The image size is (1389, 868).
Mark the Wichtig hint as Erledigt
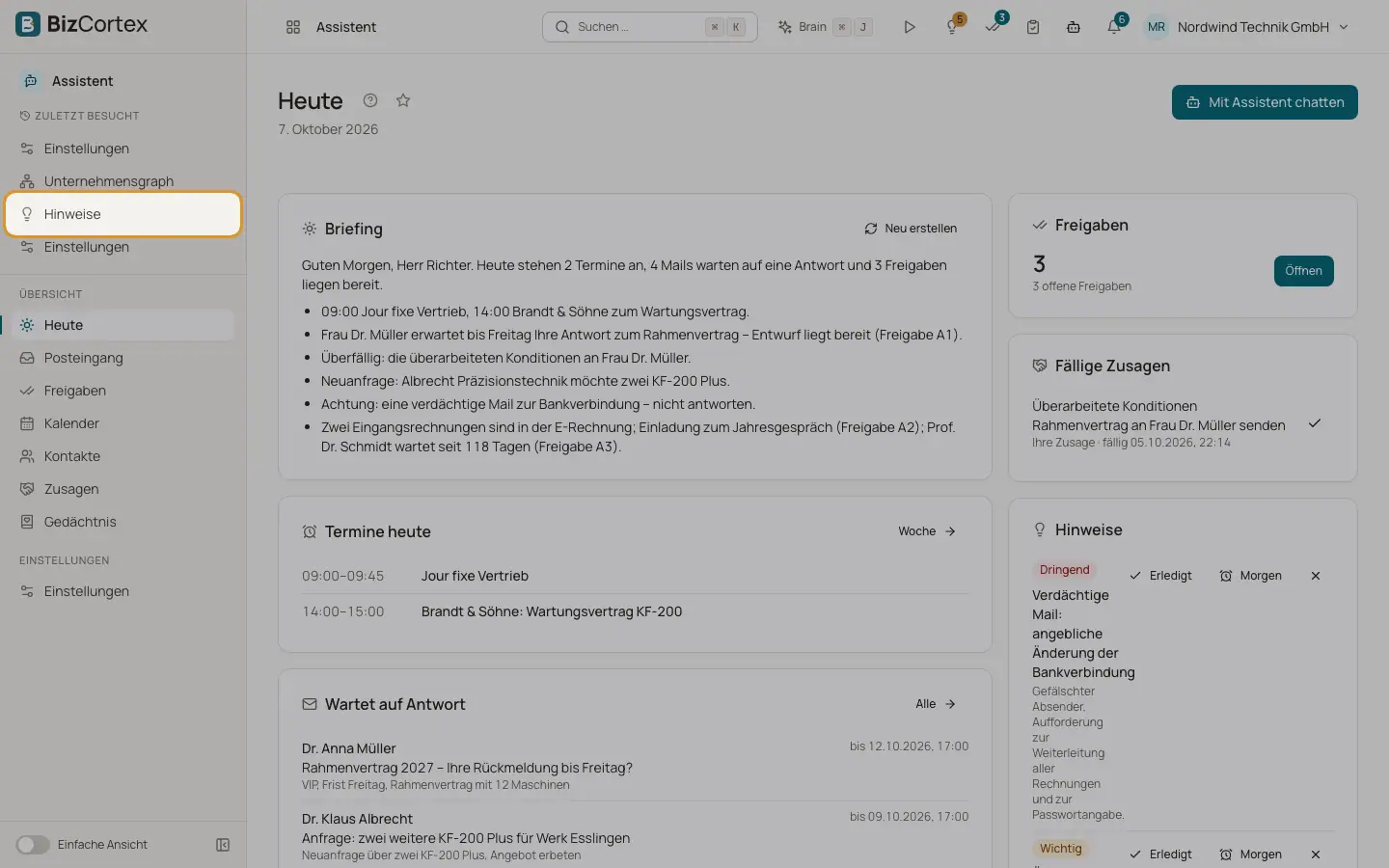click(x=1161, y=854)
